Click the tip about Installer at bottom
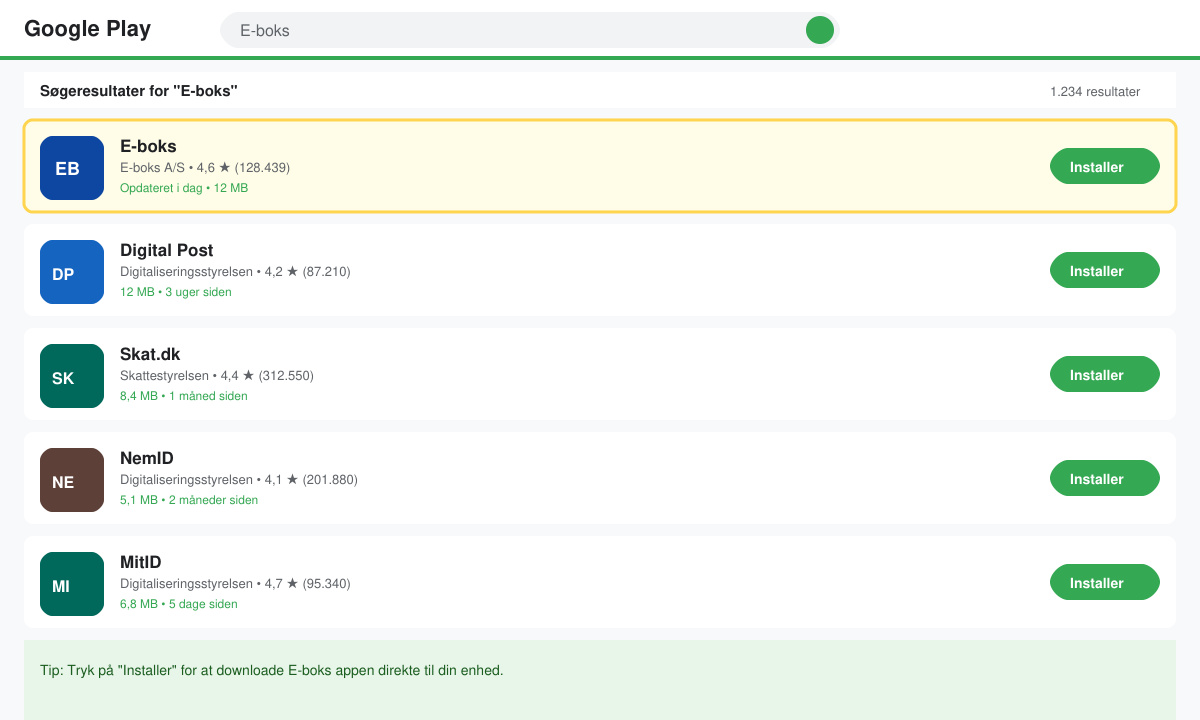Screen dimensions: 1200x720 (x=272, y=670)
